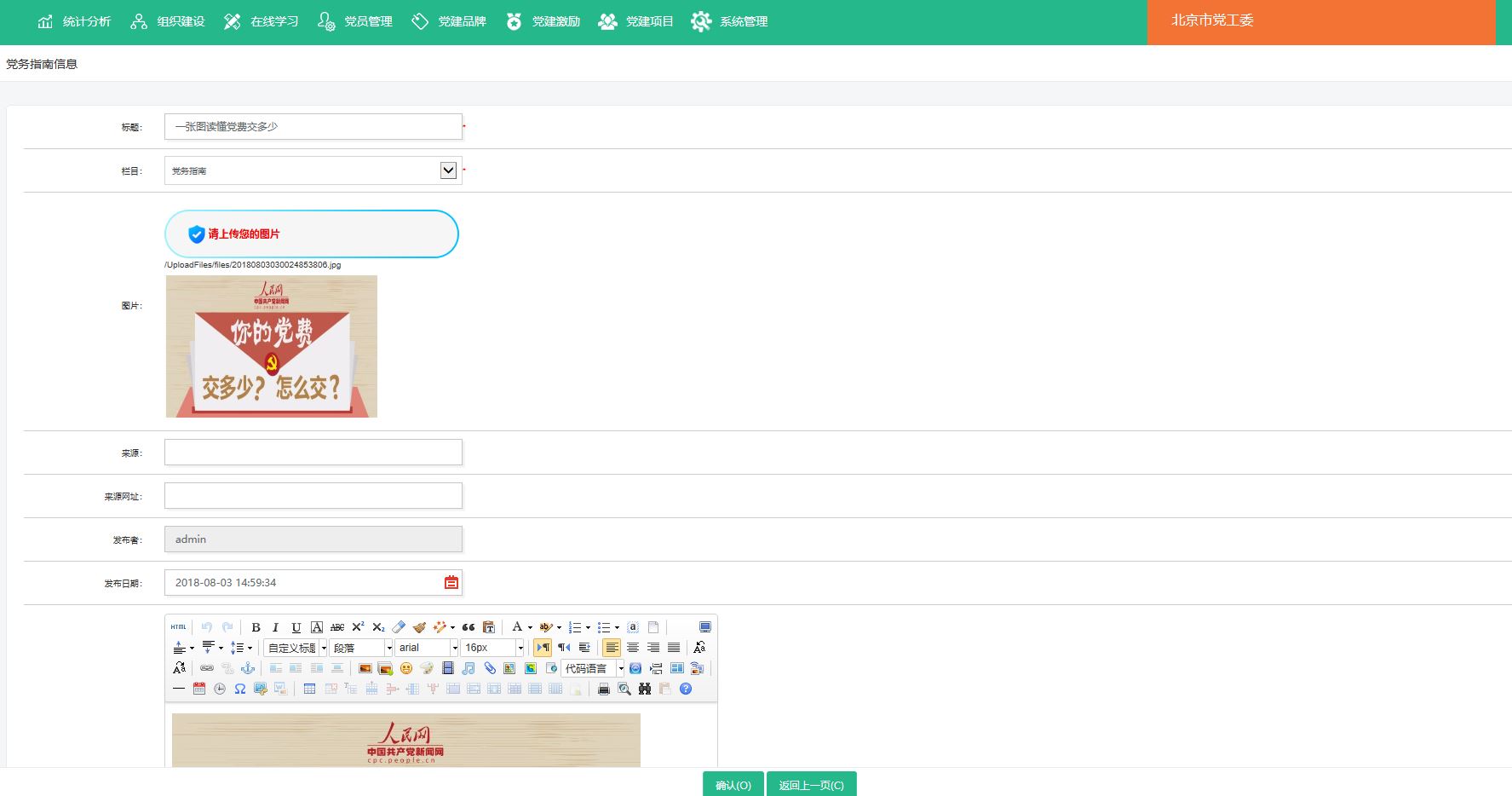Viewport: 1512px width, 796px height.
Task: Toggle HTML source view in editor
Action: (x=178, y=627)
